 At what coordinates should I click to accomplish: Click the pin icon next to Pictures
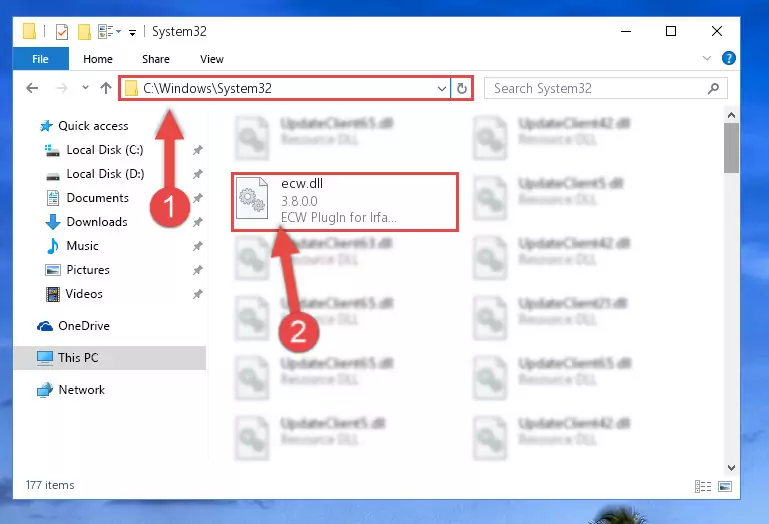(x=198, y=270)
